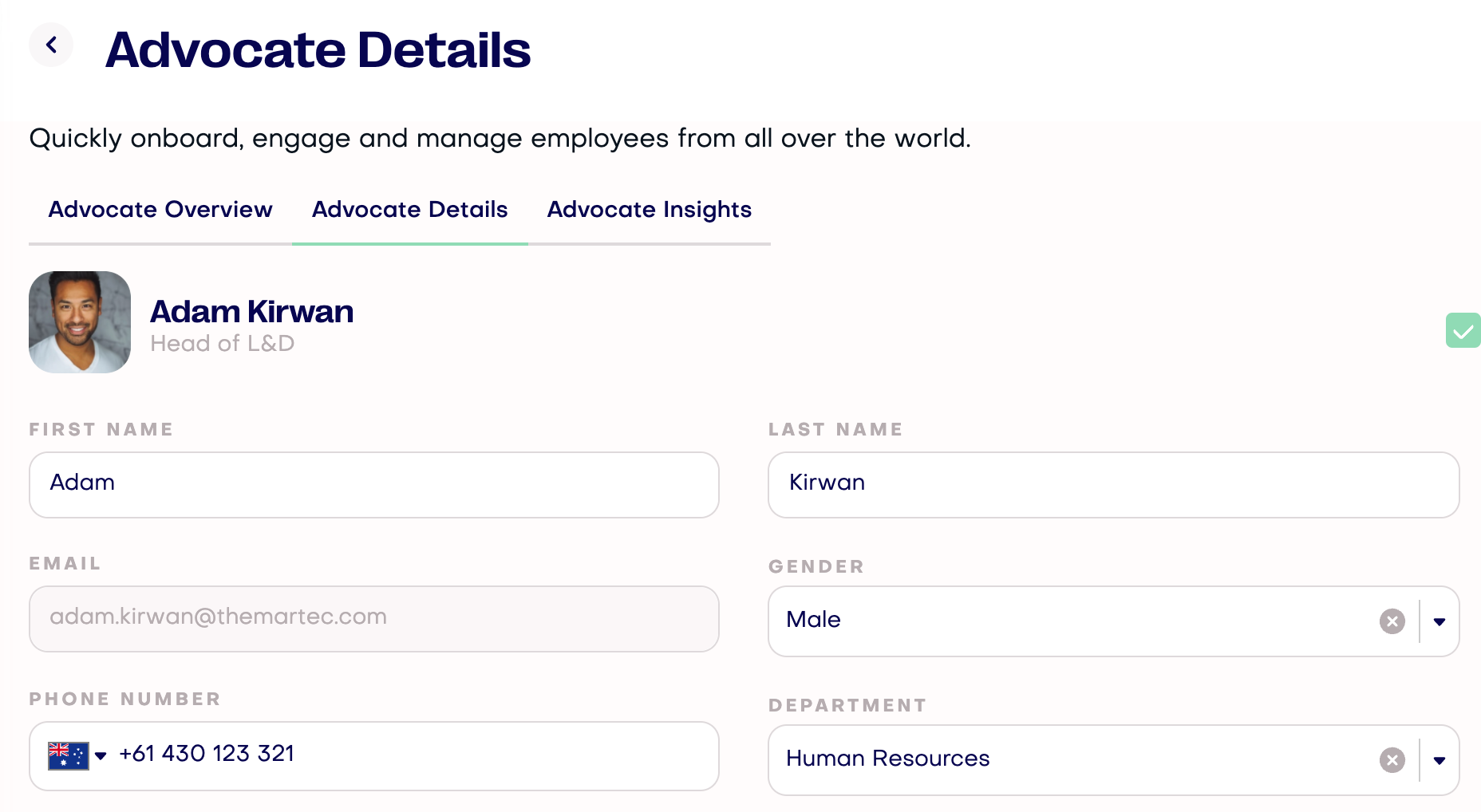Go back using the back arrow

coord(51,45)
